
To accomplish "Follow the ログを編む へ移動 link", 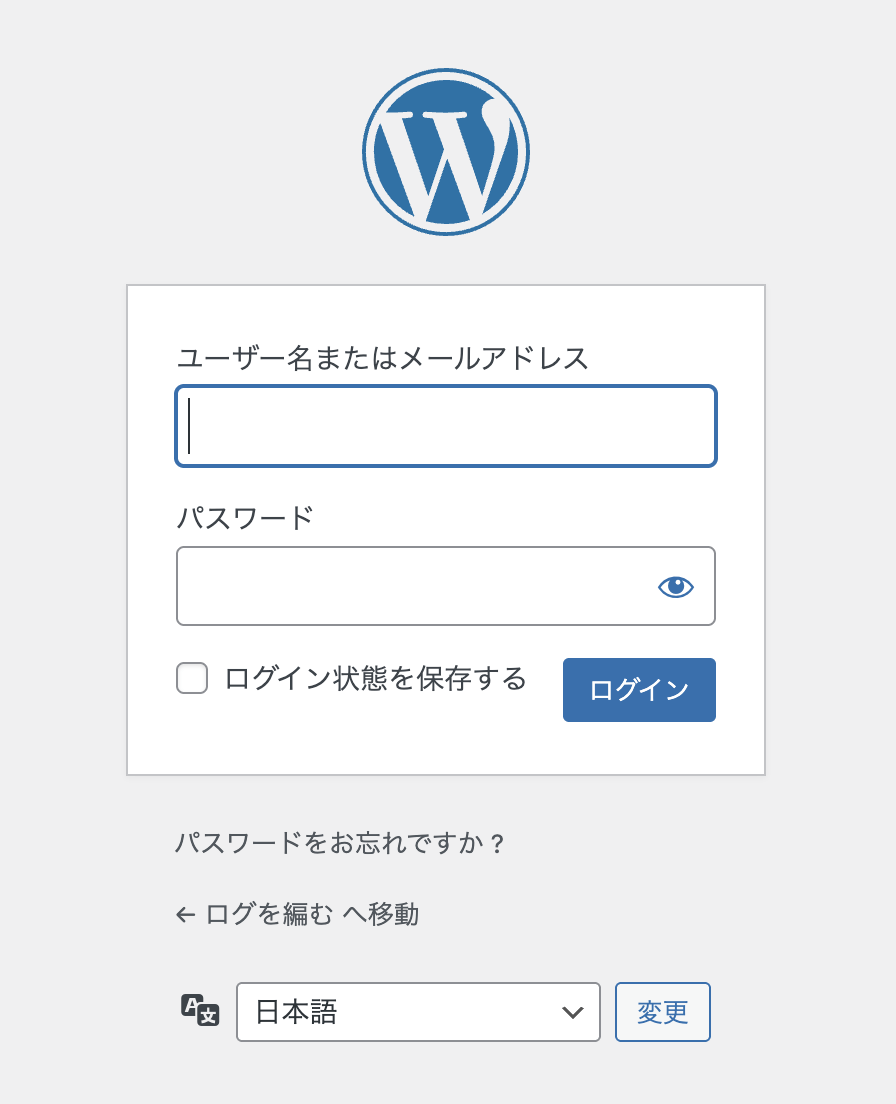I will (x=297, y=915).
